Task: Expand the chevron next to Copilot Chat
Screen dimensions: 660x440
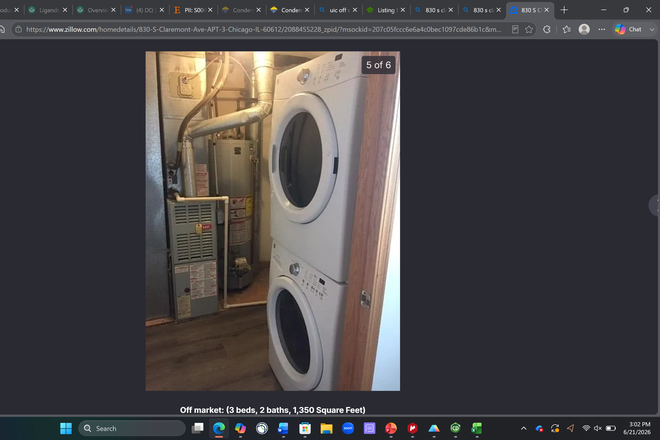Action: tap(652, 29)
